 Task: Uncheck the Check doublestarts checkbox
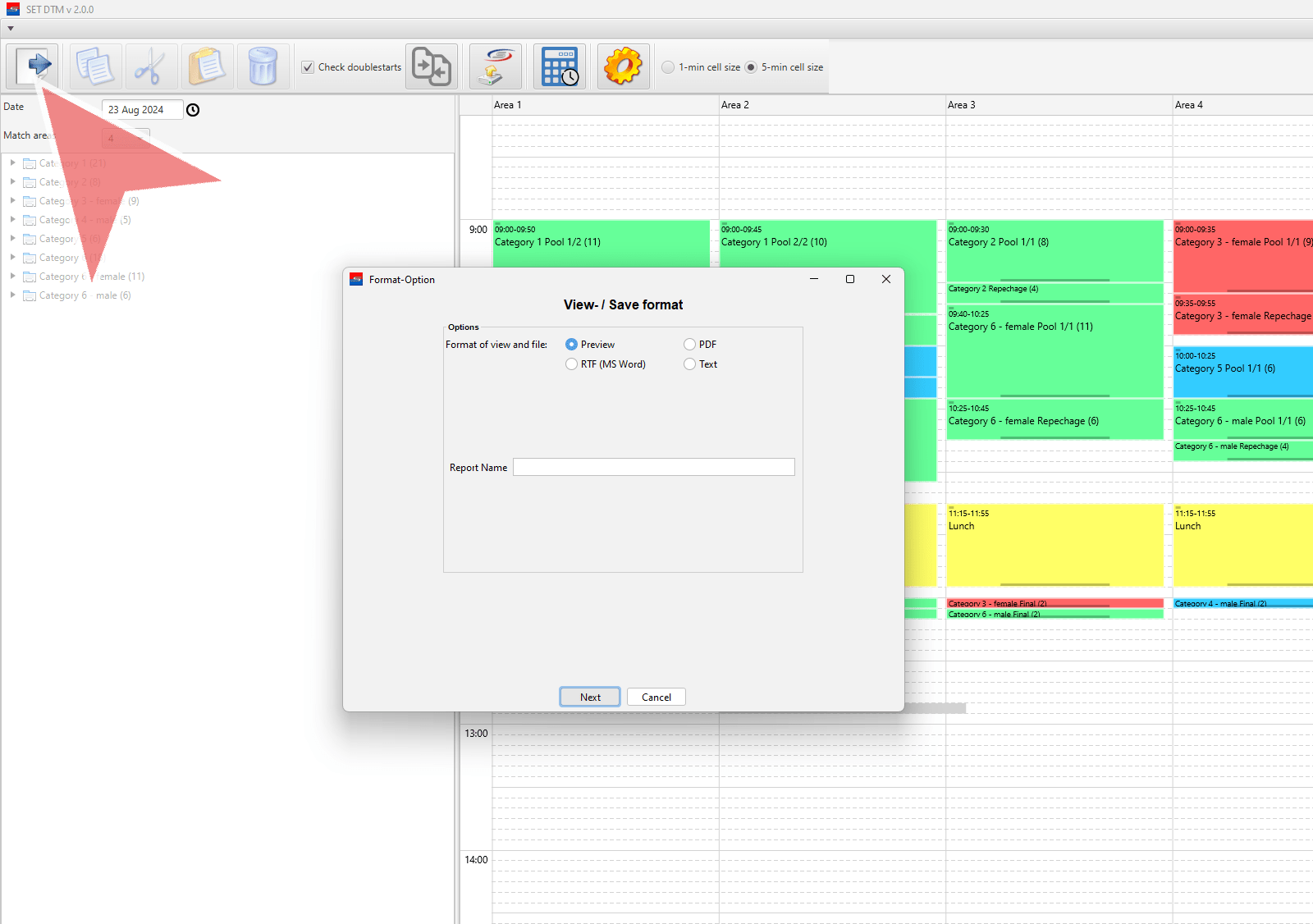[308, 67]
